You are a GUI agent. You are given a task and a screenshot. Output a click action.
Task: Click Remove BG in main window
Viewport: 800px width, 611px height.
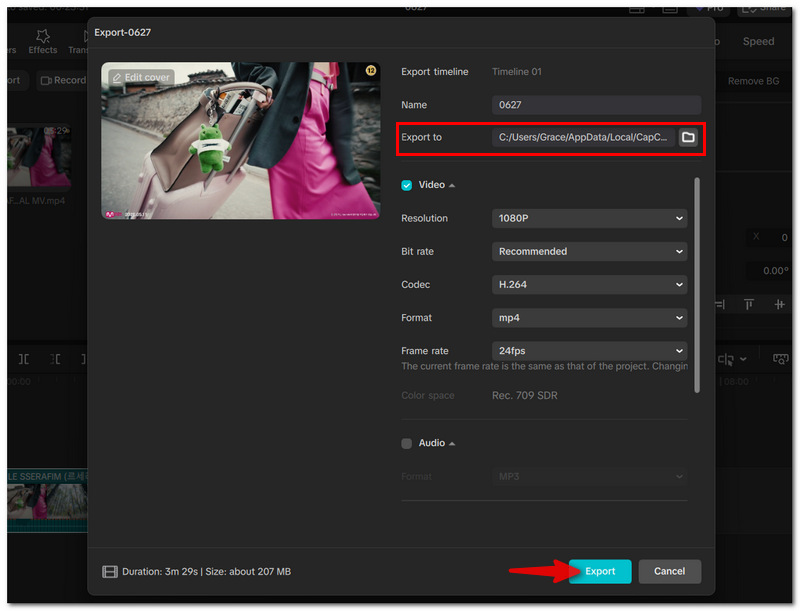coord(753,81)
